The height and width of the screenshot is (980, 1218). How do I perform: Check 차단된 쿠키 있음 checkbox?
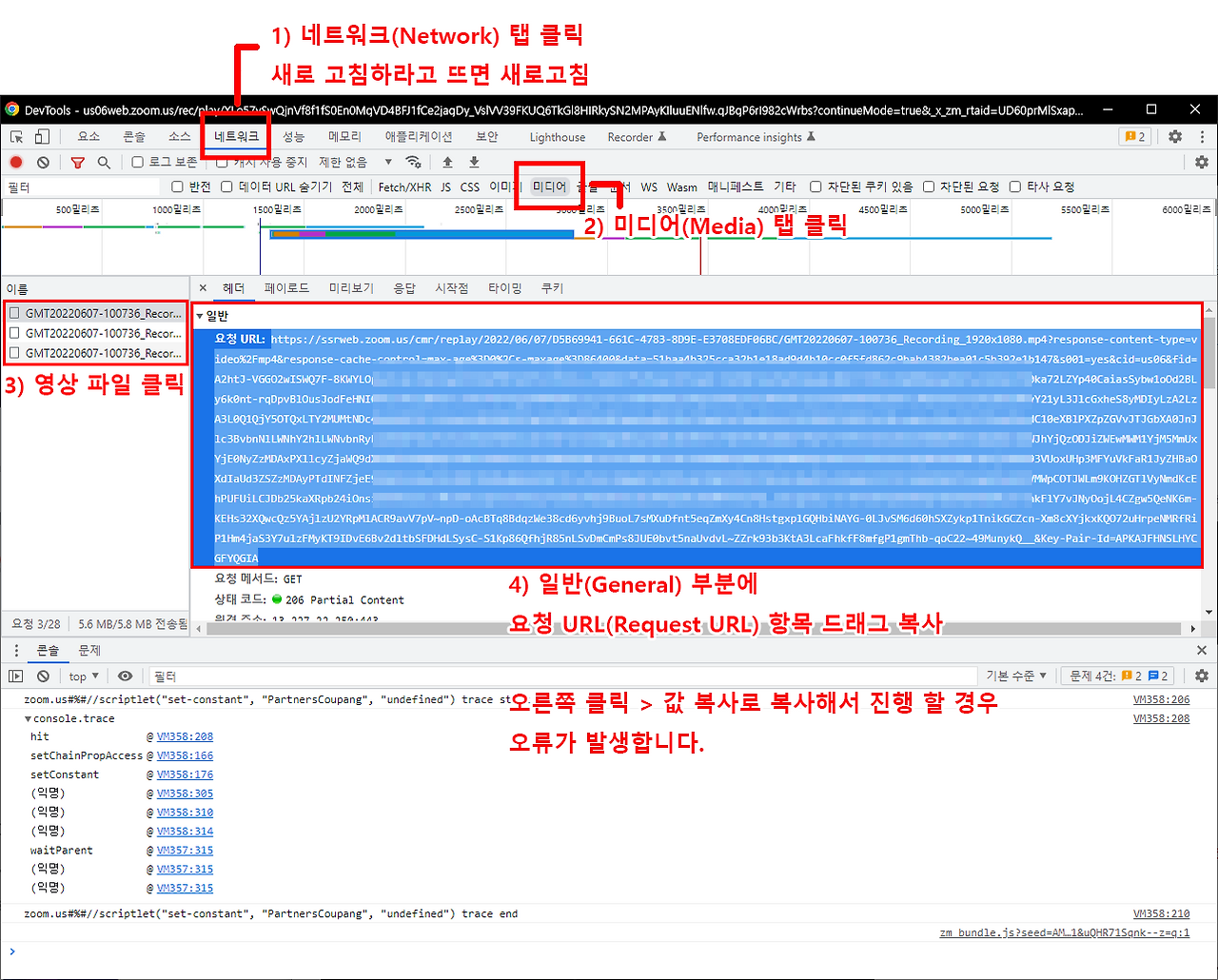tap(815, 186)
